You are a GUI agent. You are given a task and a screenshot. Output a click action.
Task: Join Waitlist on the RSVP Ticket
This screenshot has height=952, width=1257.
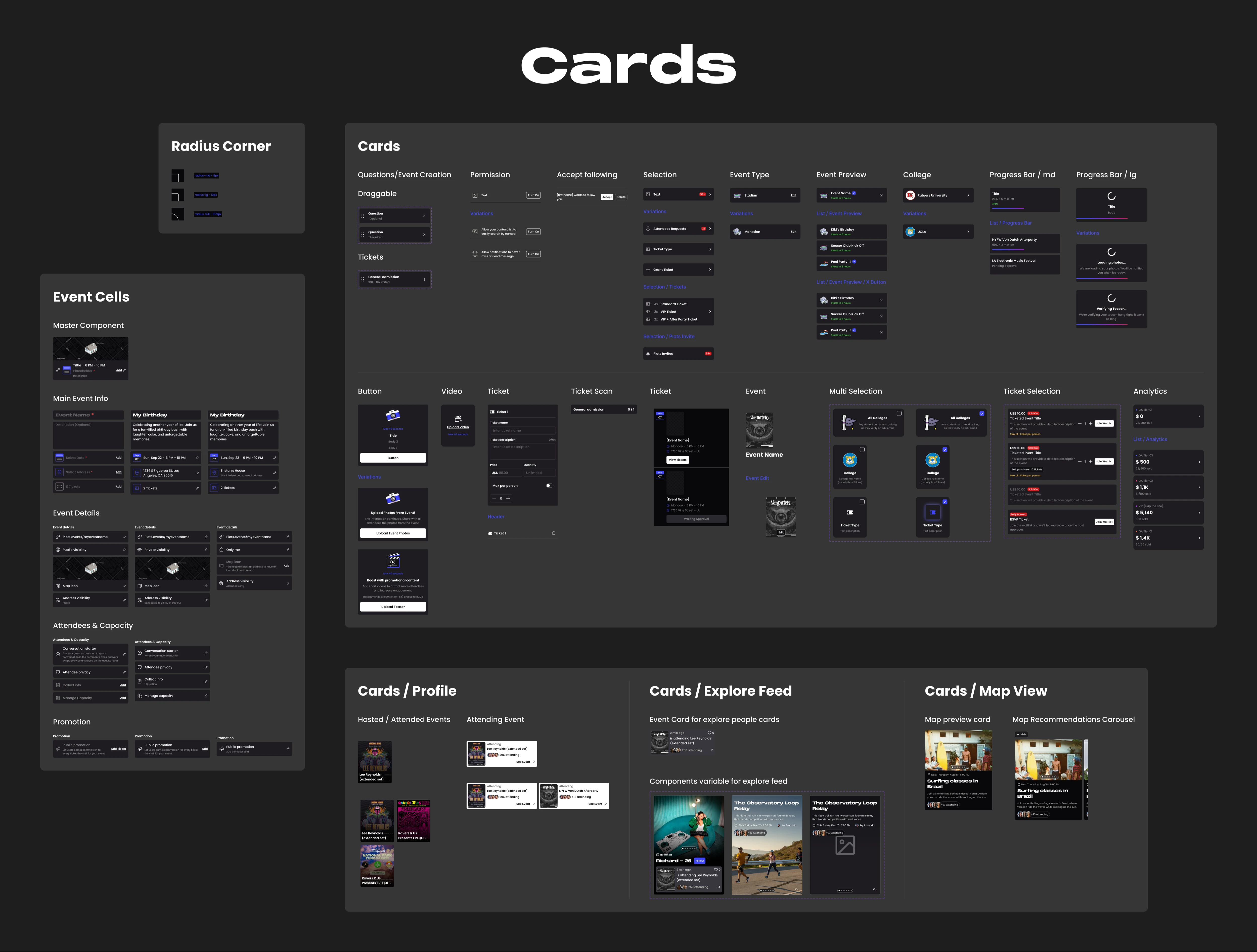(1104, 522)
